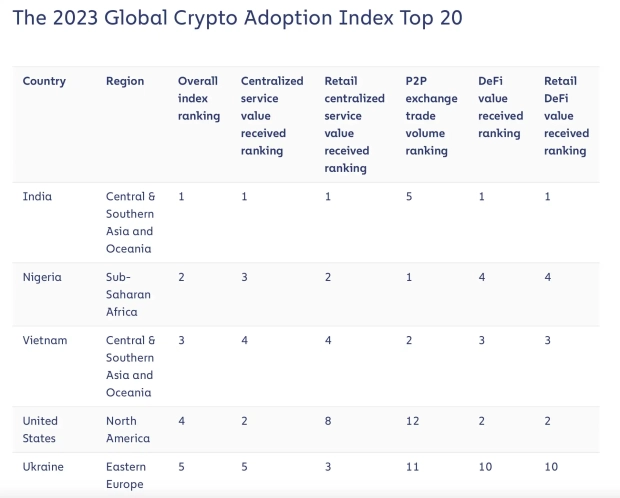The image size is (620, 498).
Task: Click Ukraine's P2P ranking value 11
Action: pos(412,466)
